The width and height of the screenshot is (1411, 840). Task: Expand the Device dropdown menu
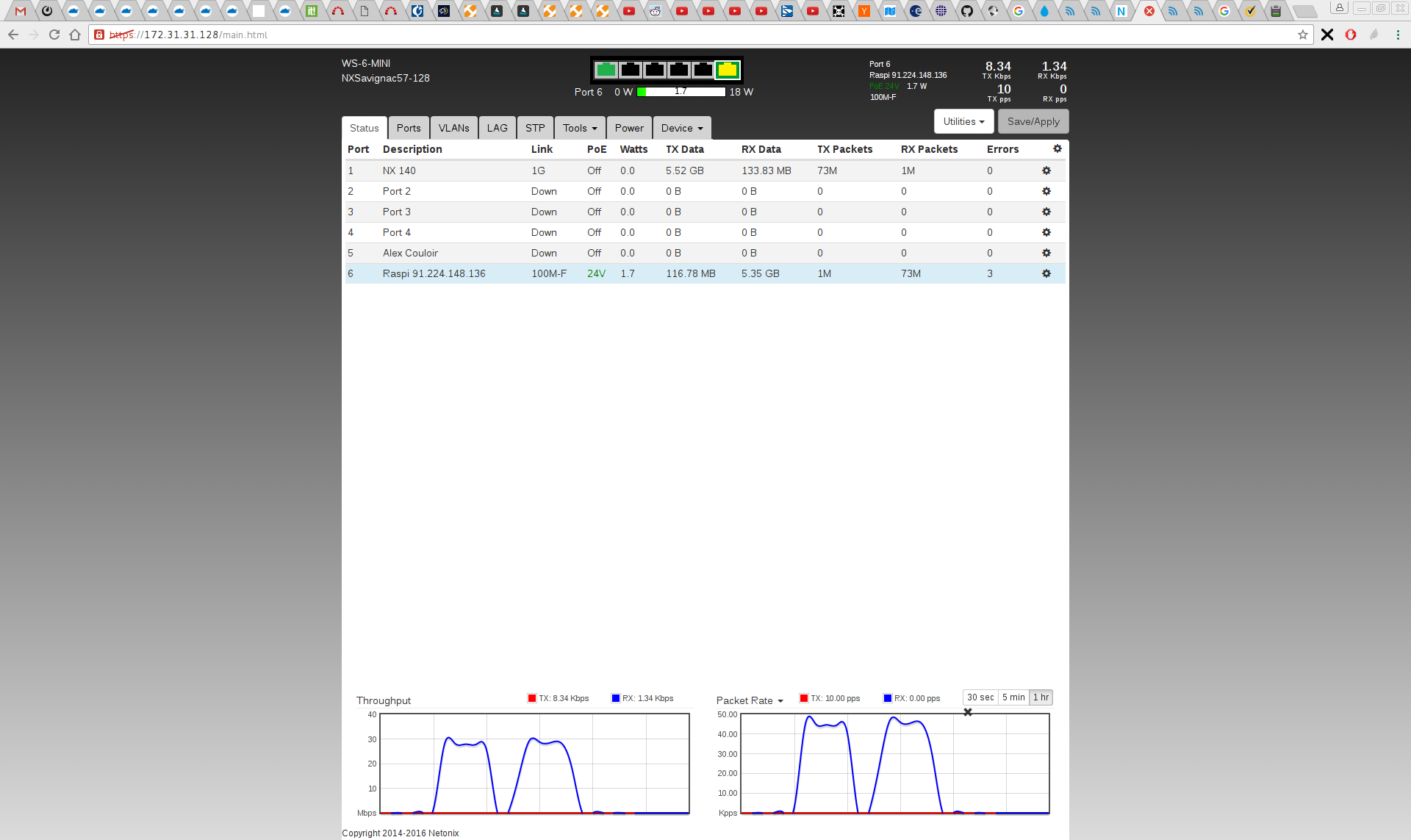tap(681, 128)
